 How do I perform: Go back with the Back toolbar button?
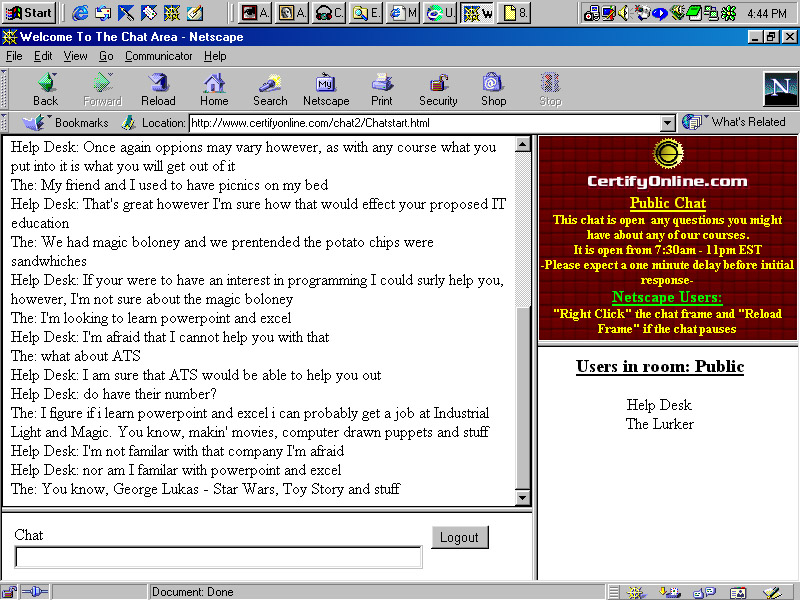[x=46, y=89]
